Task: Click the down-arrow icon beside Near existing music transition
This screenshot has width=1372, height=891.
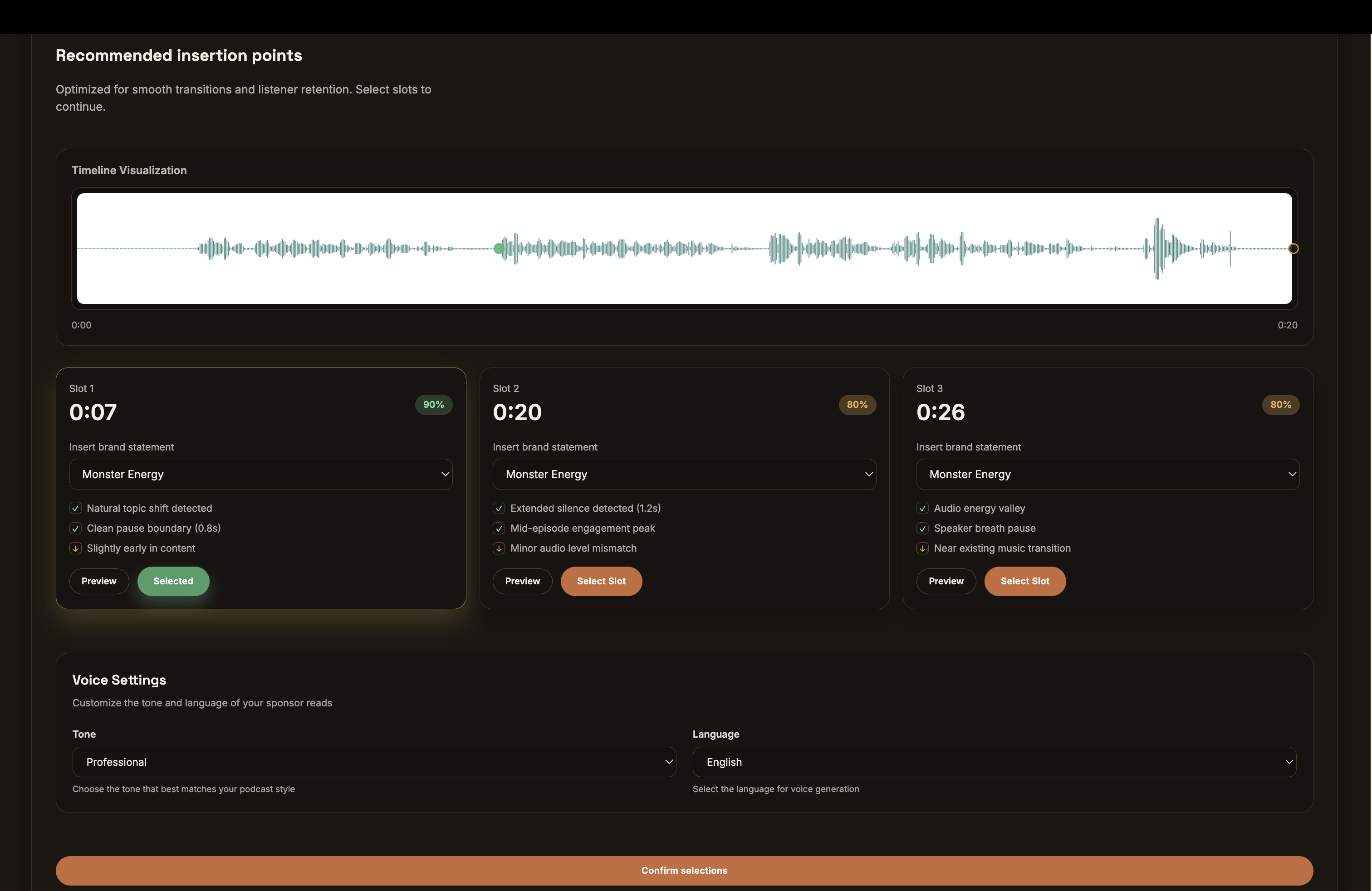Action: coord(922,548)
